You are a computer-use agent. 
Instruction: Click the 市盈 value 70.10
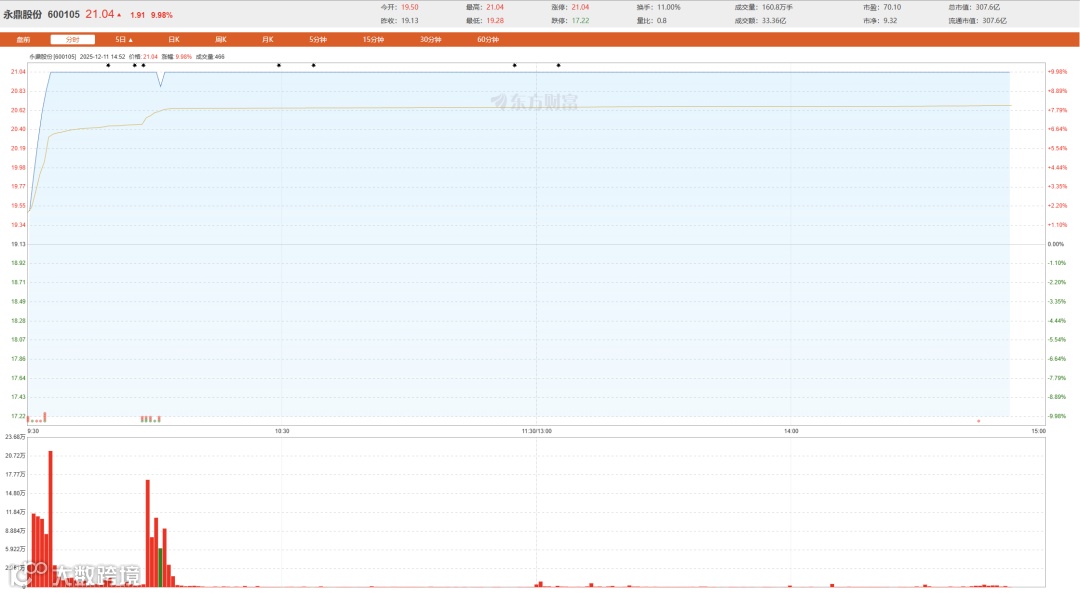[x=892, y=7]
